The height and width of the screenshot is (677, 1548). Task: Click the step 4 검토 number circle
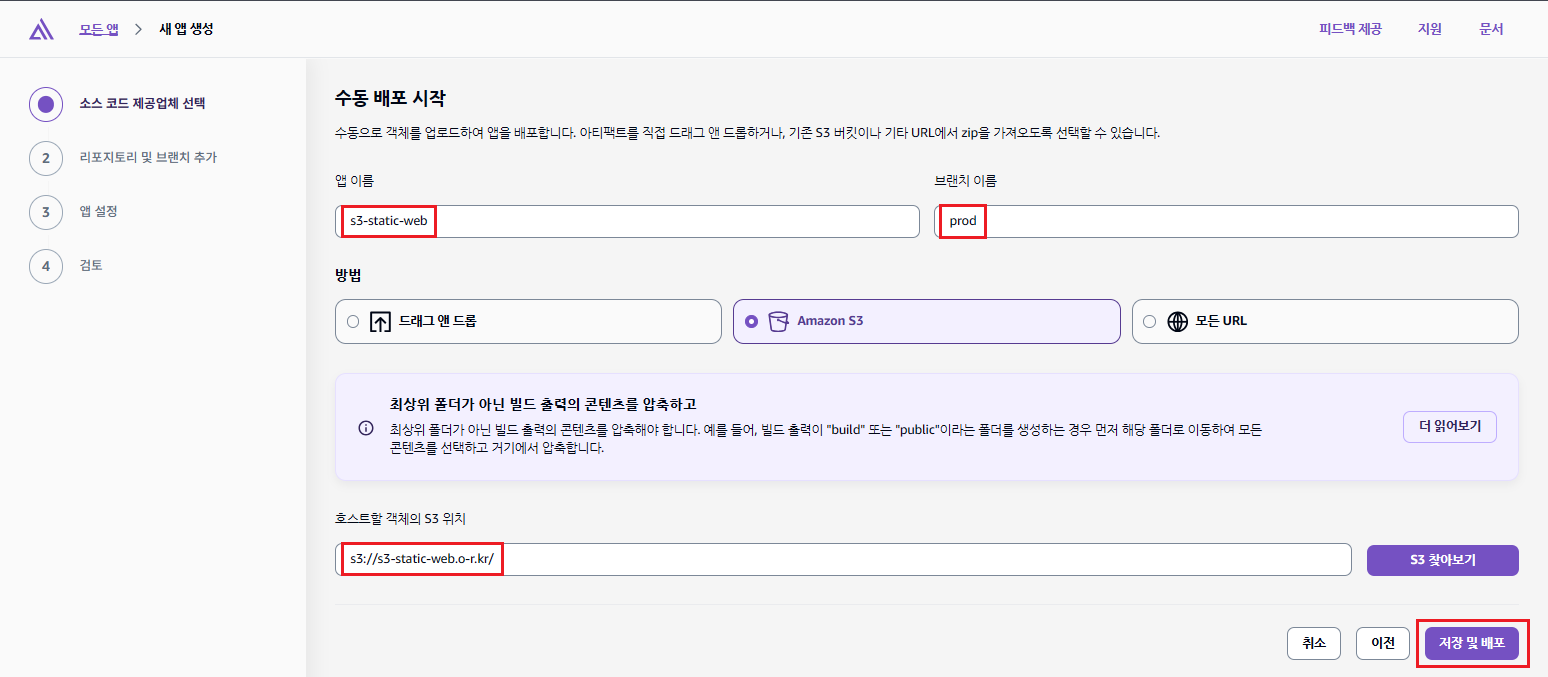[46, 266]
